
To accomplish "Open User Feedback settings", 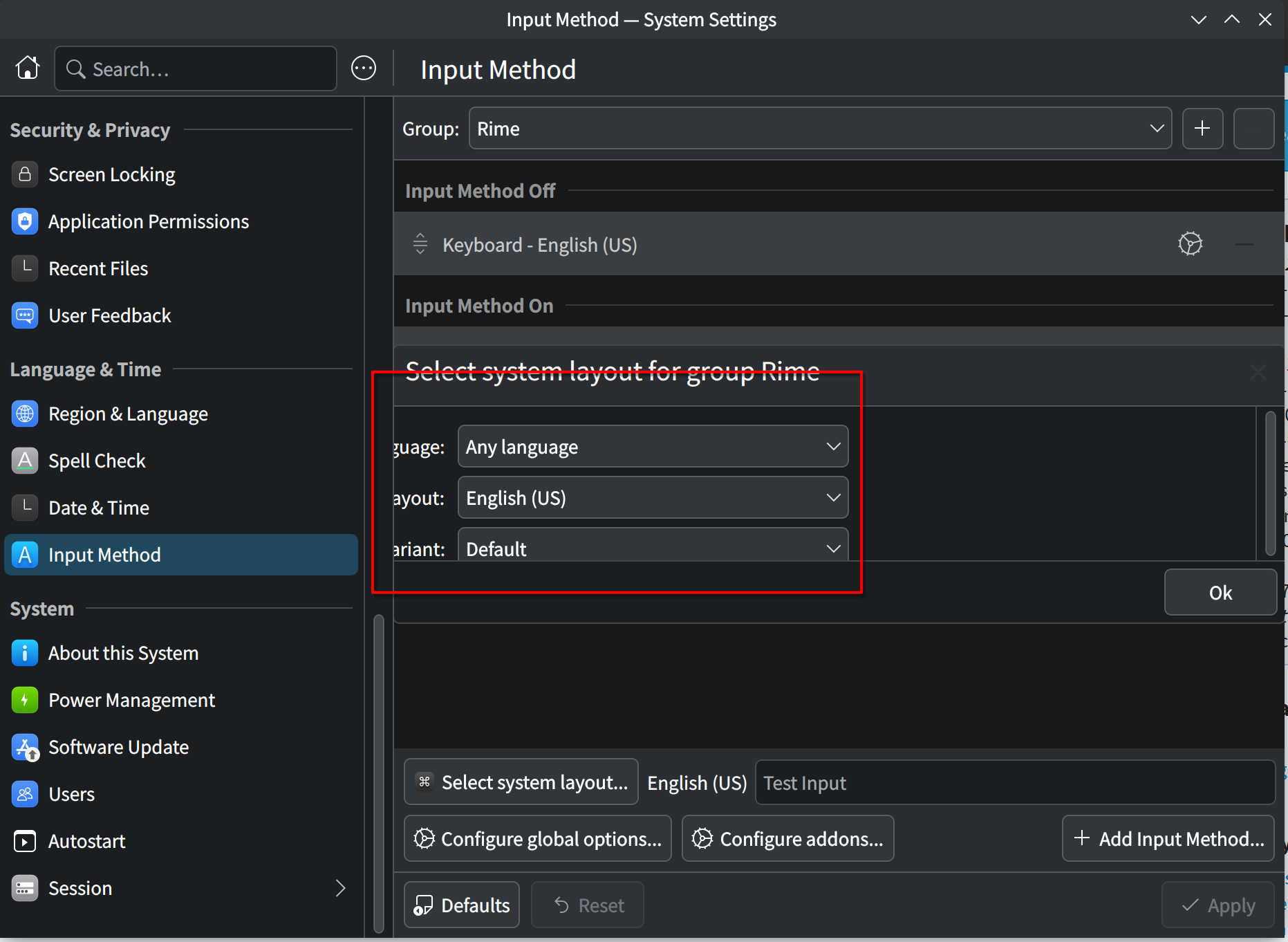I will (181, 315).
